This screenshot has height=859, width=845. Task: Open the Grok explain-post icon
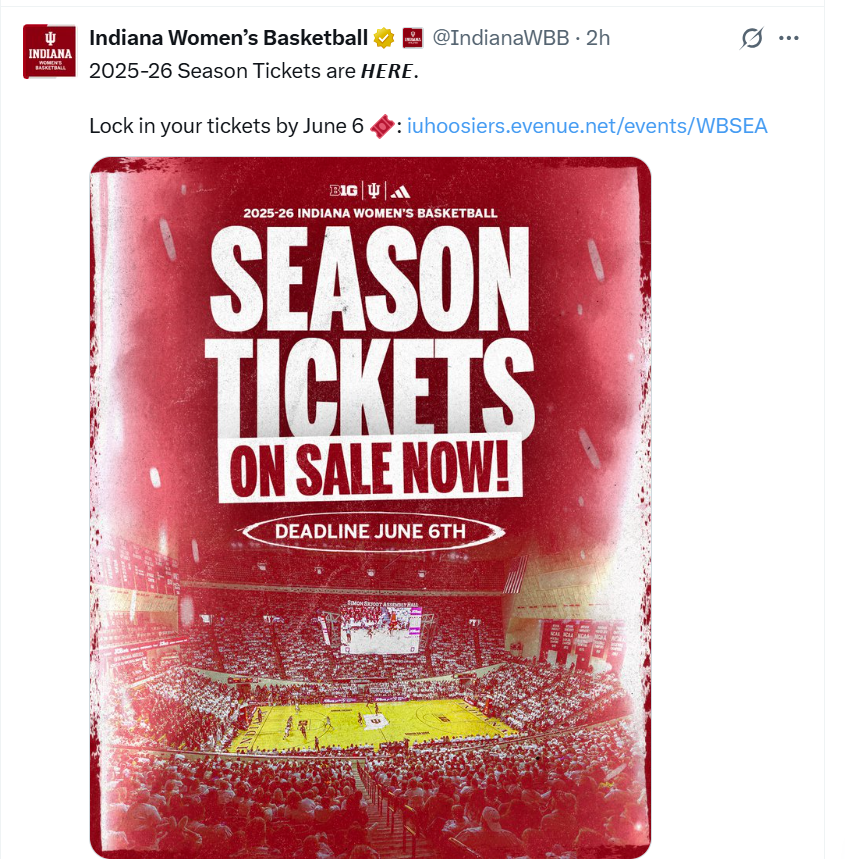[751, 38]
